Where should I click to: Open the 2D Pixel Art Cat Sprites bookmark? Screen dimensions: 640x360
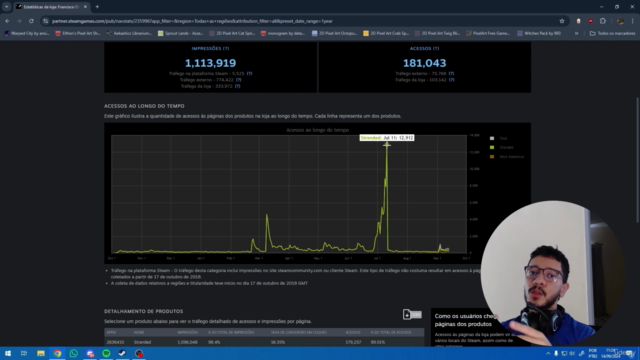(x=232, y=33)
